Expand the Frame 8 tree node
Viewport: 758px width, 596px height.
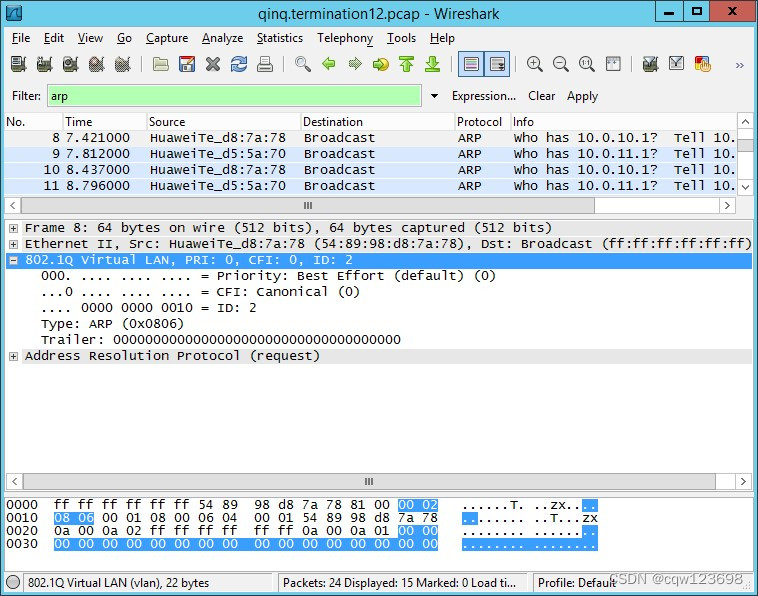coord(14,228)
